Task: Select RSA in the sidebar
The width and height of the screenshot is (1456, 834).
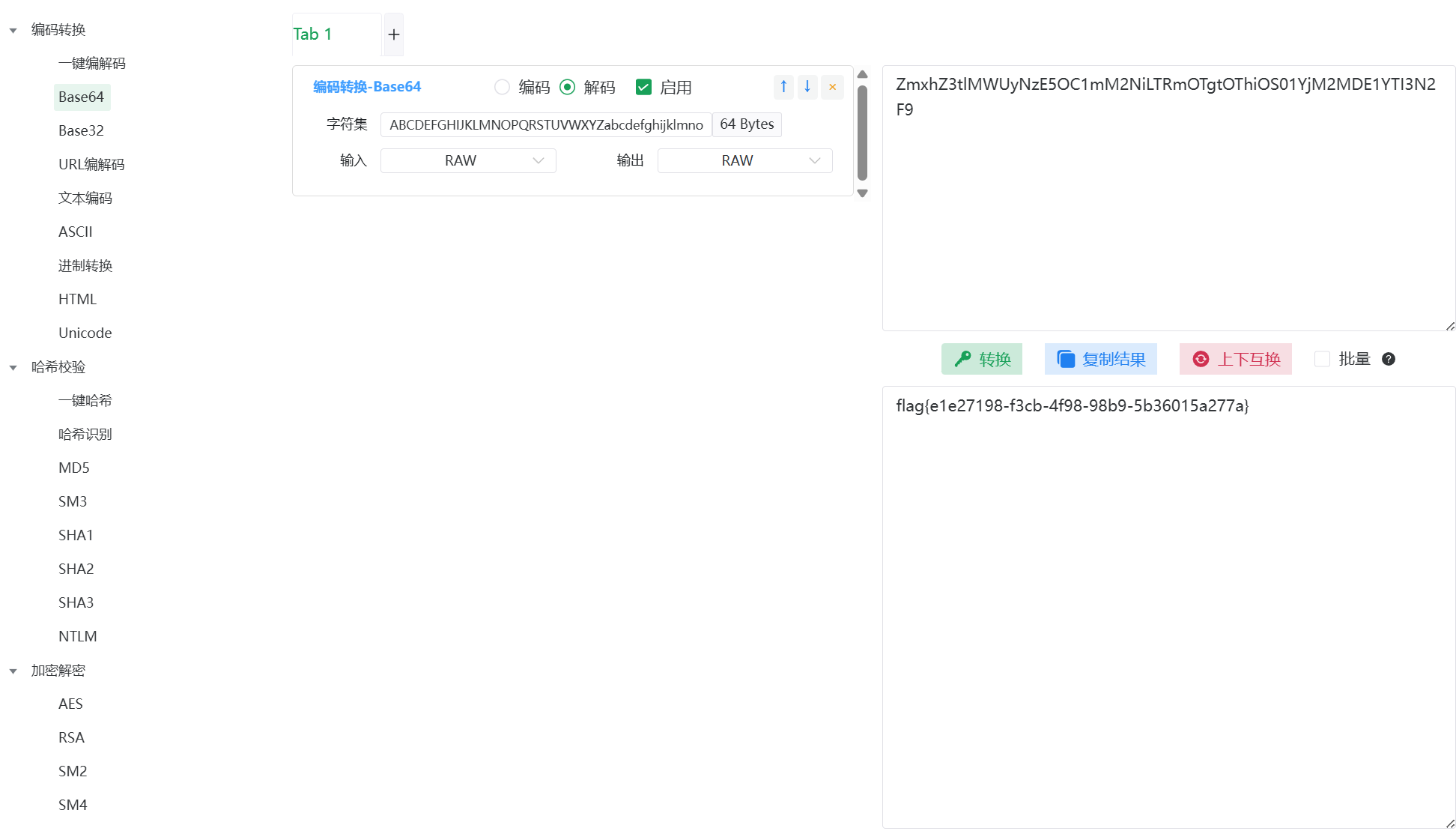Action: 71,737
